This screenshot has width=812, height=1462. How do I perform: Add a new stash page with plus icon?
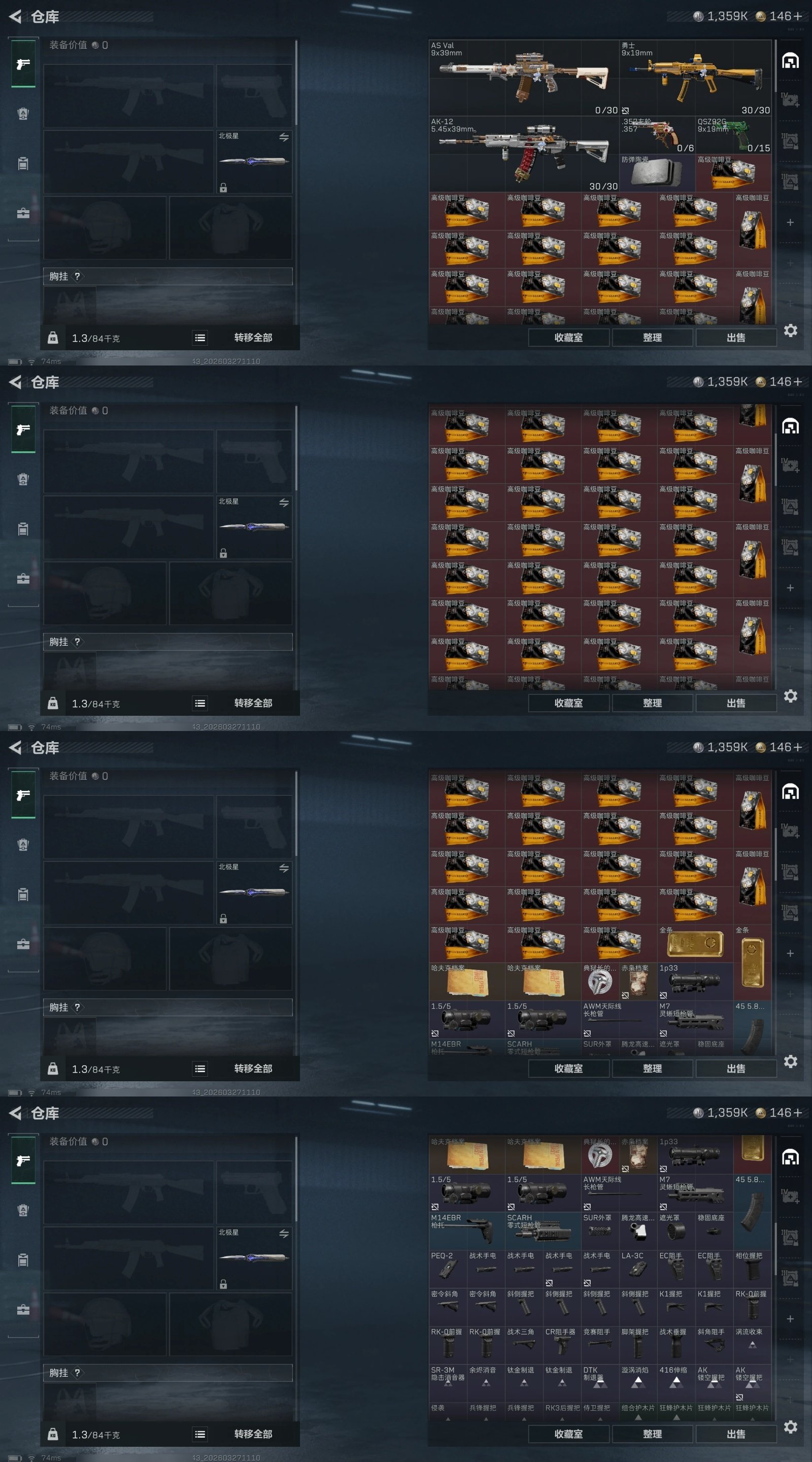tap(790, 222)
